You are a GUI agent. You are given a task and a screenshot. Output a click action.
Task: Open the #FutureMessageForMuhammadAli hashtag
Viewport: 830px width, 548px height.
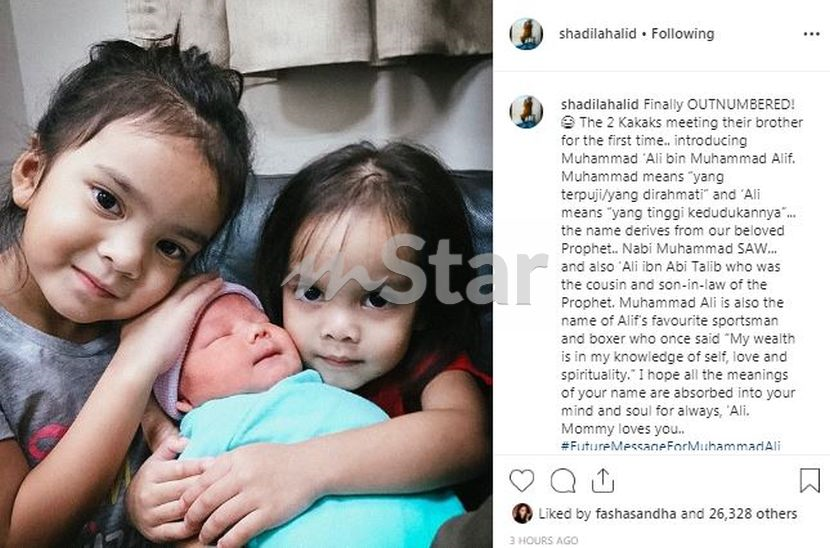click(x=671, y=446)
